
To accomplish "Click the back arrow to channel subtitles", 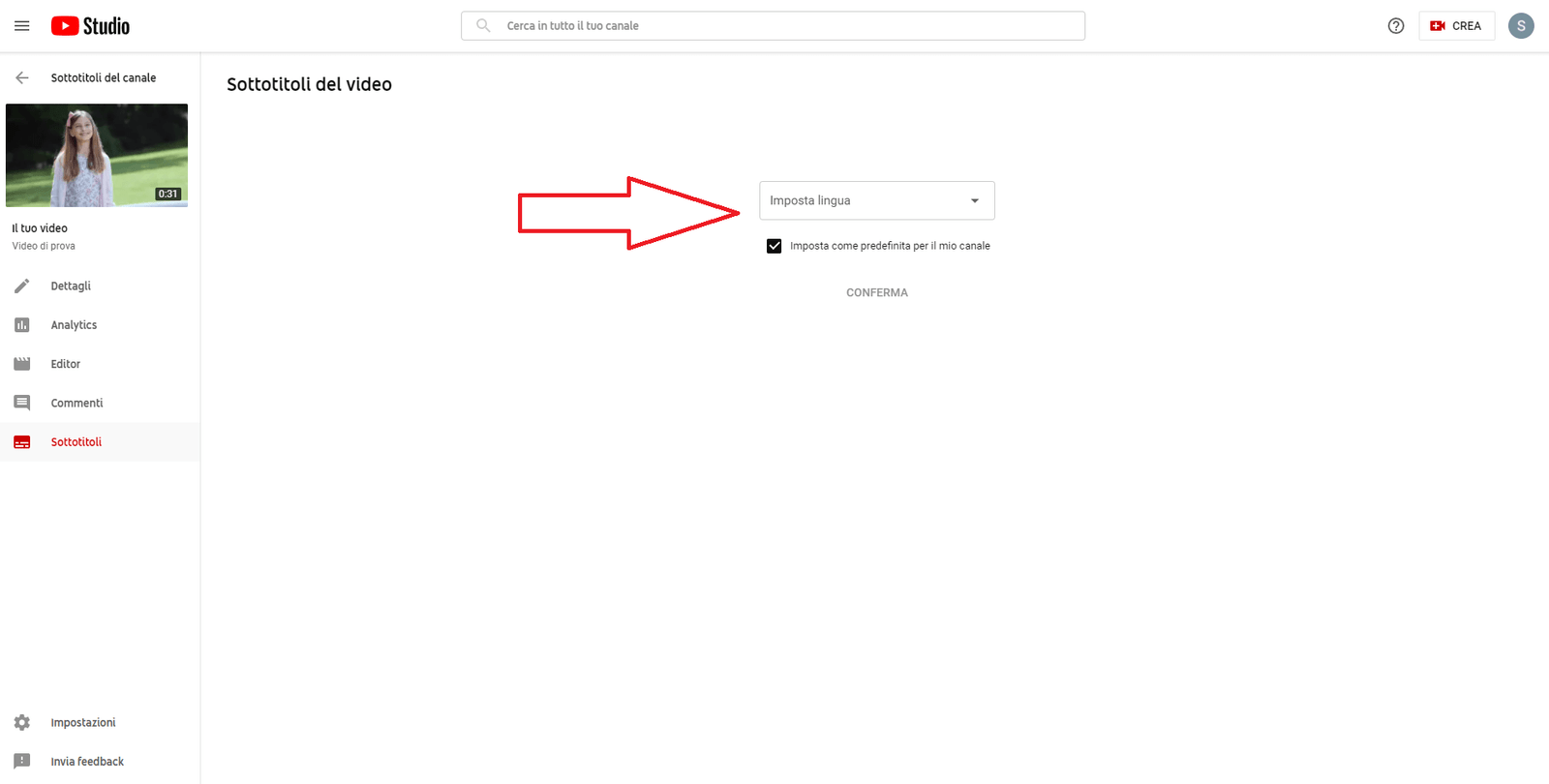I will [x=22, y=77].
